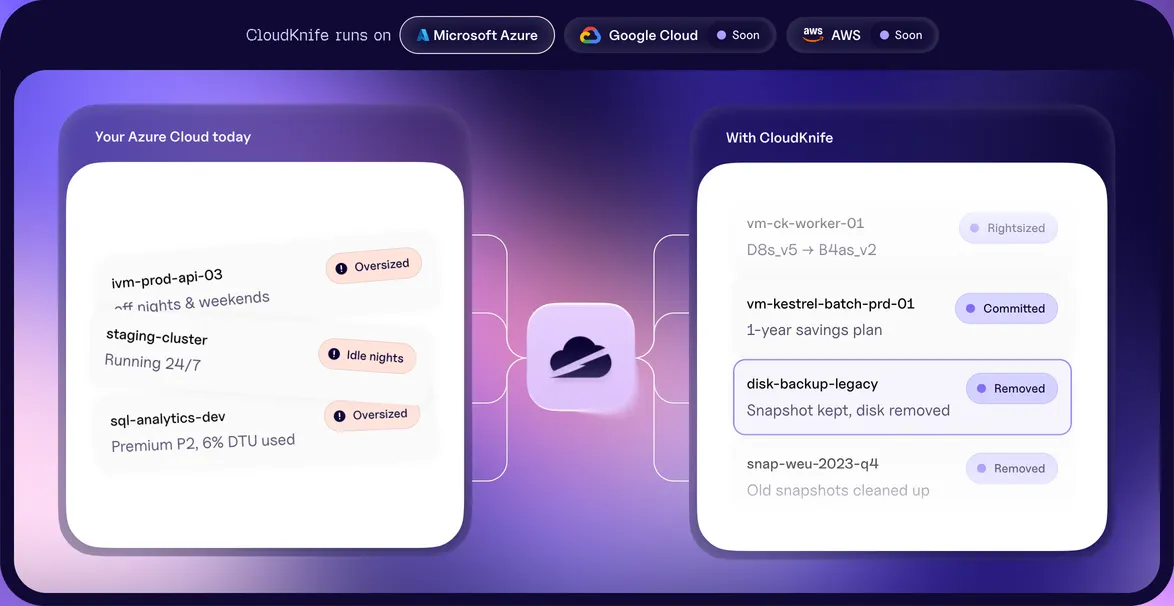Click the 'staging-cluster' resource name
The height and width of the screenshot is (606, 1174).
tap(156, 336)
